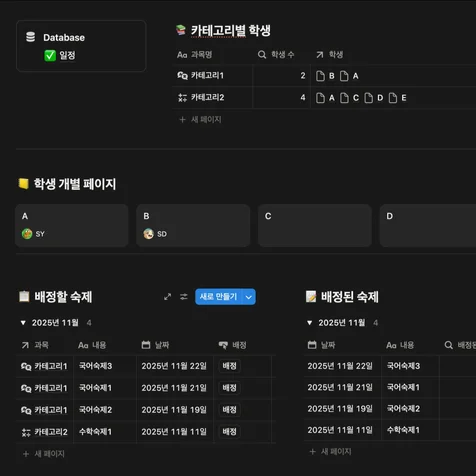Open the 학생 수 column header
This screenshot has width=476, height=476.
coord(276,55)
